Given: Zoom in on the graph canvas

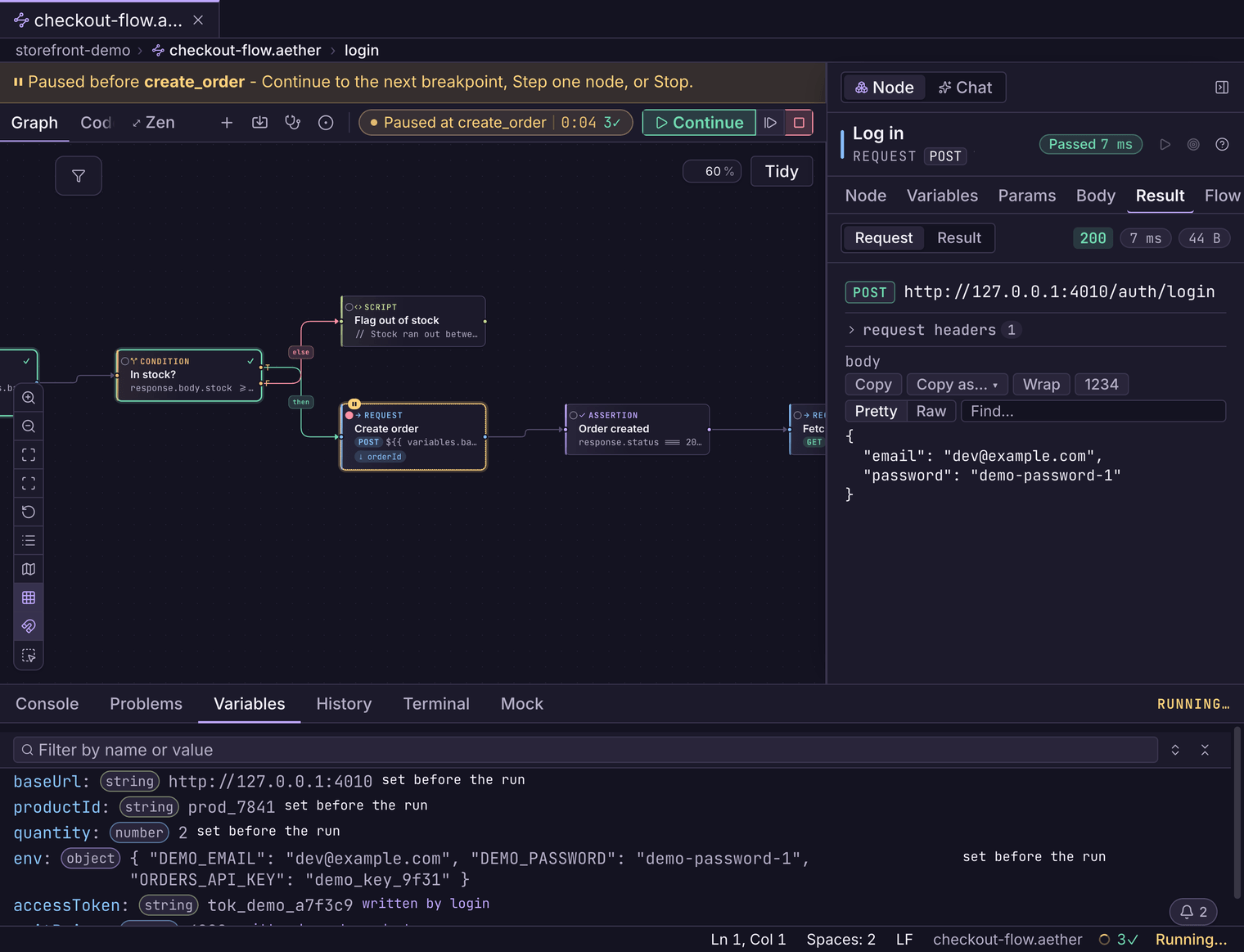Looking at the screenshot, I should [x=29, y=398].
